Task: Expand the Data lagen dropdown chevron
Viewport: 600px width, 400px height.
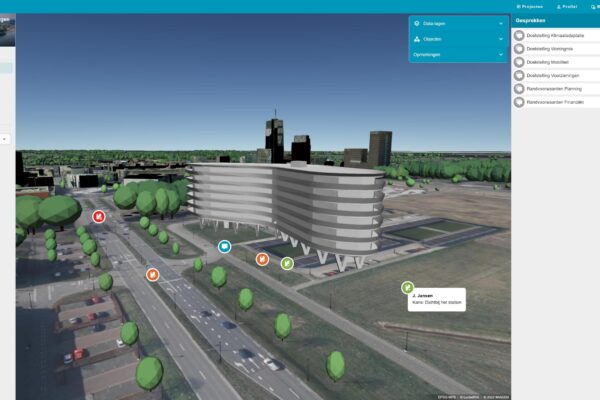Action: [x=501, y=23]
